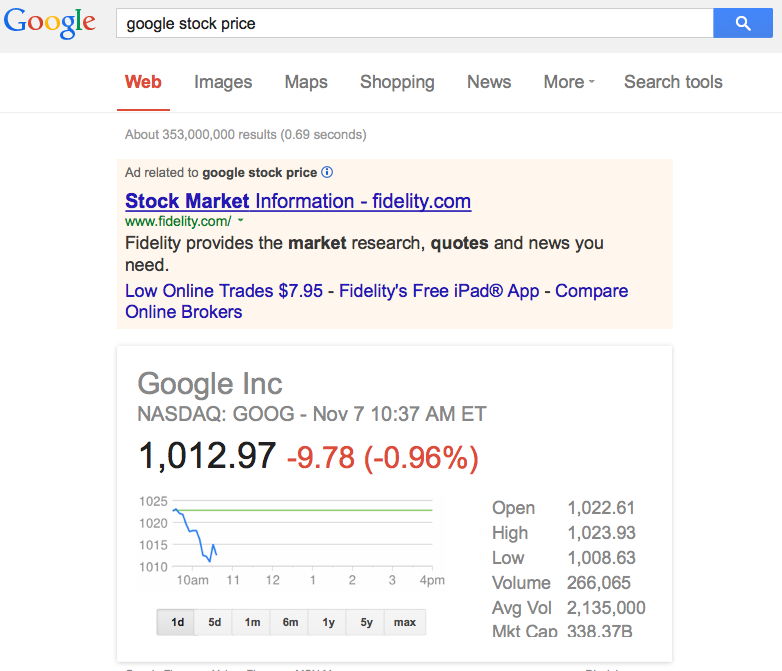Click the ad info icon
Screen dimensions: 782x671
point(327,173)
